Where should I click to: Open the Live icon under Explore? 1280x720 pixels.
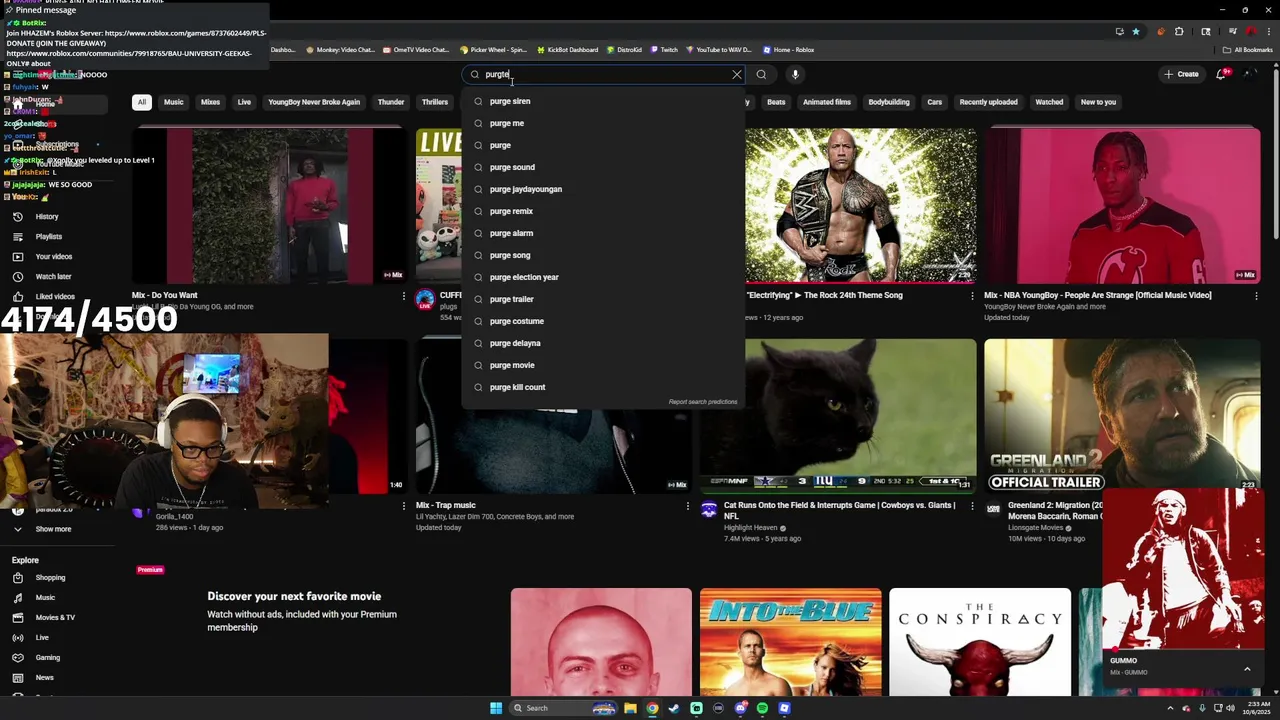[x=18, y=637]
